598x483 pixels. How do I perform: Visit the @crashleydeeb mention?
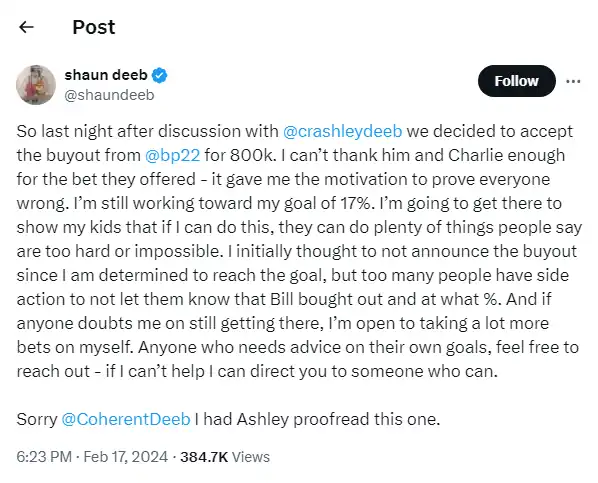coord(342,131)
